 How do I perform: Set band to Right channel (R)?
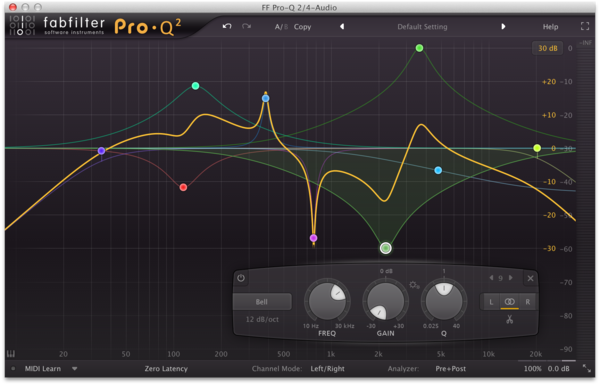click(528, 302)
